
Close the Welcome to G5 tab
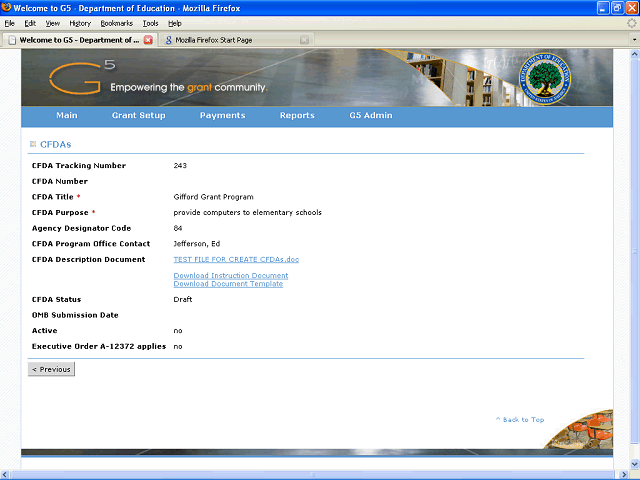(148, 40)
